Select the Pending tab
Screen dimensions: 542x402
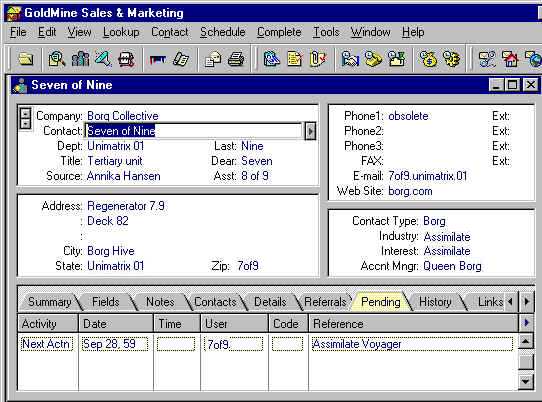(381, 302)
